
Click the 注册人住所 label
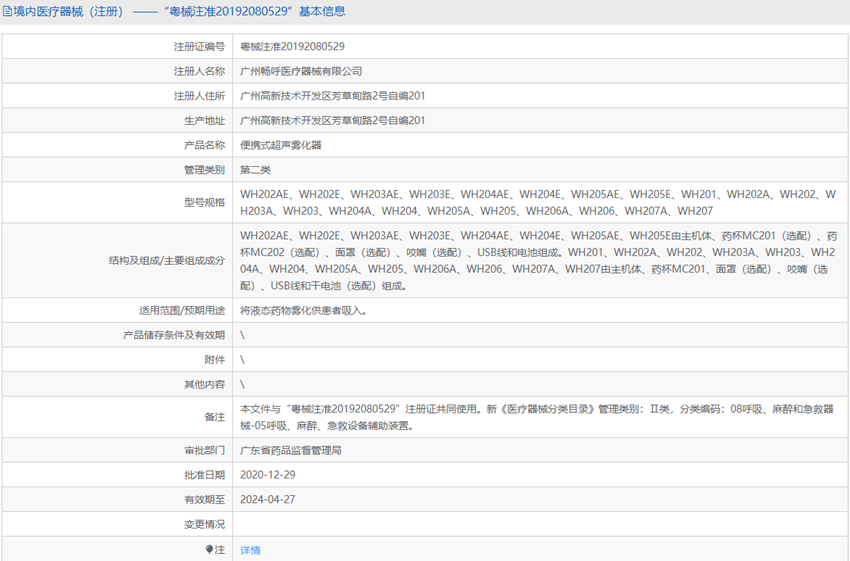point(199,96)
